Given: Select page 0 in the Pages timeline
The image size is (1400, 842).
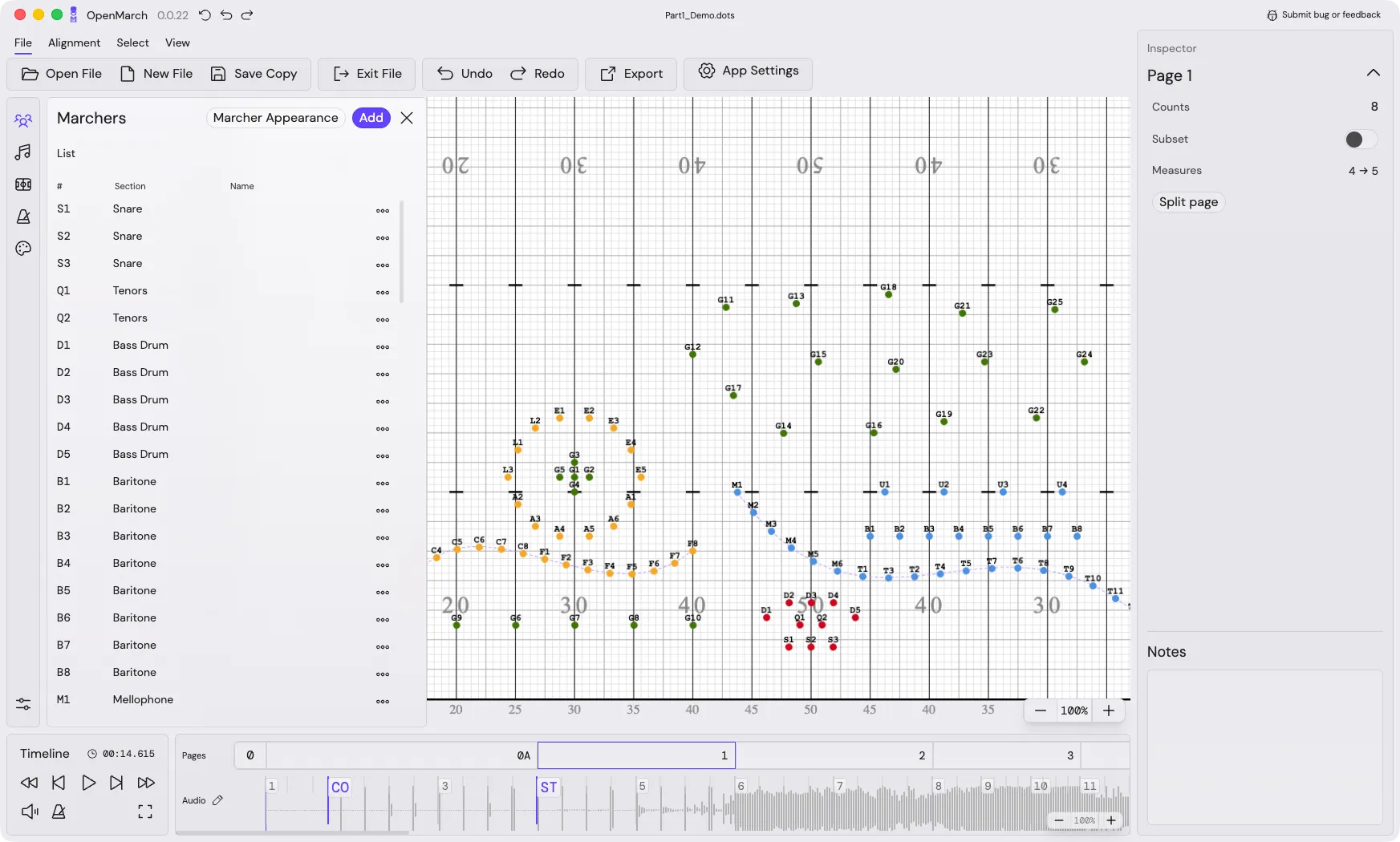Looking at the screenshot, I should (x=250, y=755).
